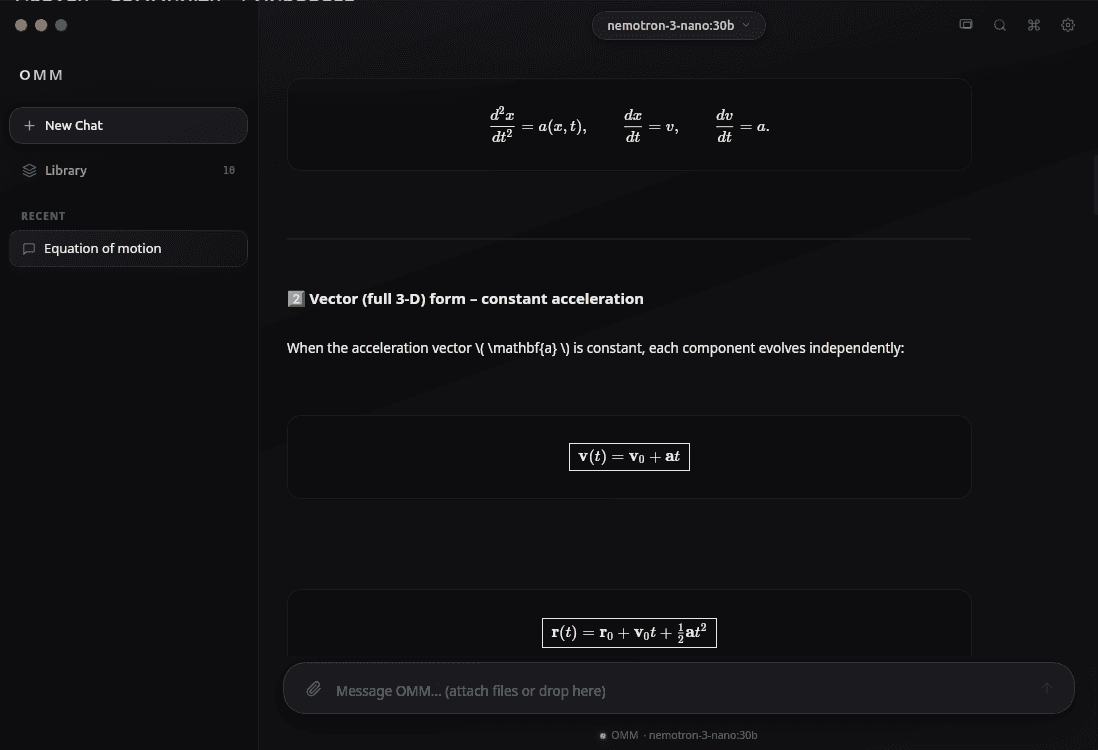Viewport: 1098px width, 750px height.
Task: Expand the chevron on the model selector
Action: (746, 25)
